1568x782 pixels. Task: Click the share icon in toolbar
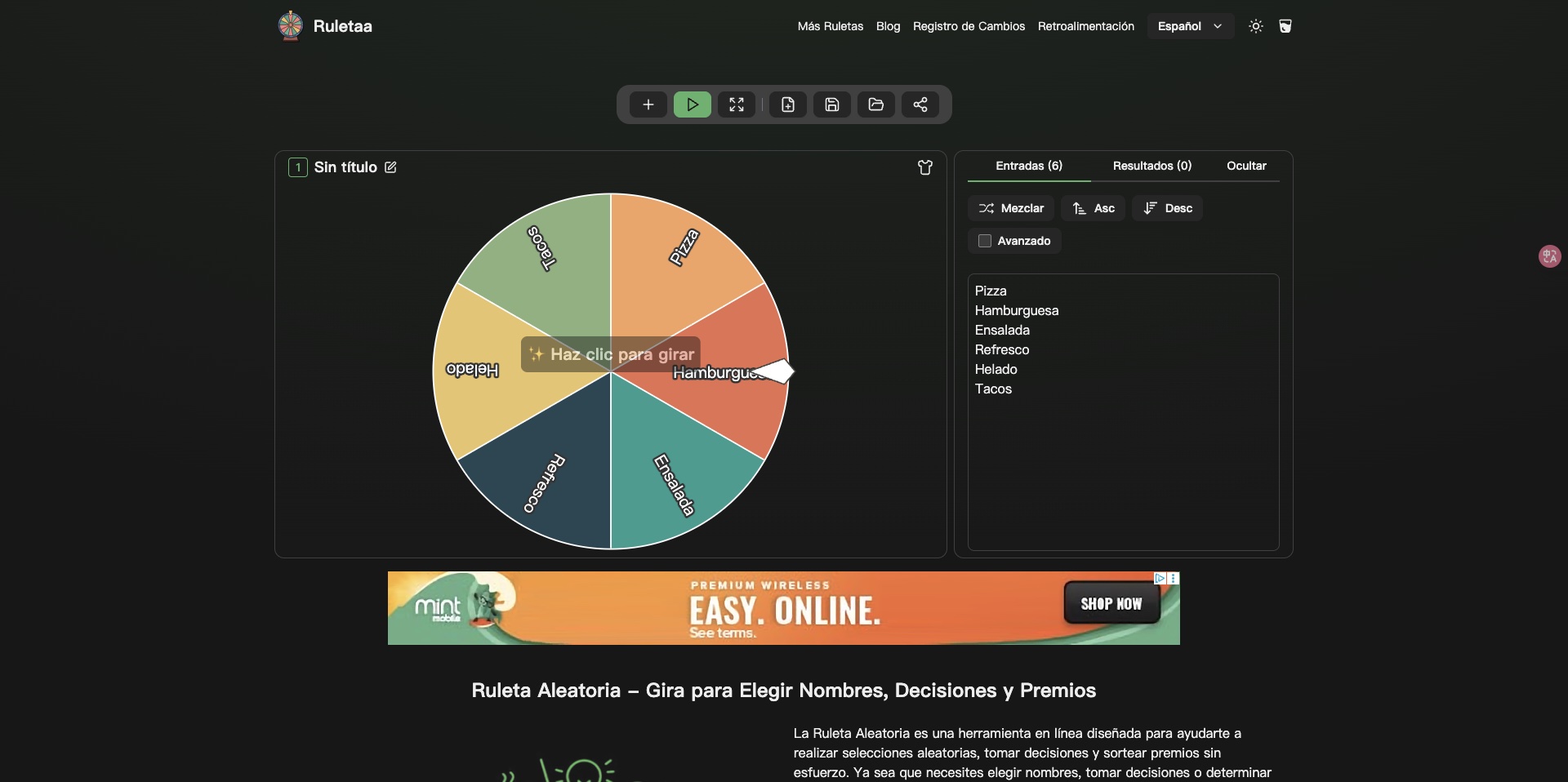[920, 104]
